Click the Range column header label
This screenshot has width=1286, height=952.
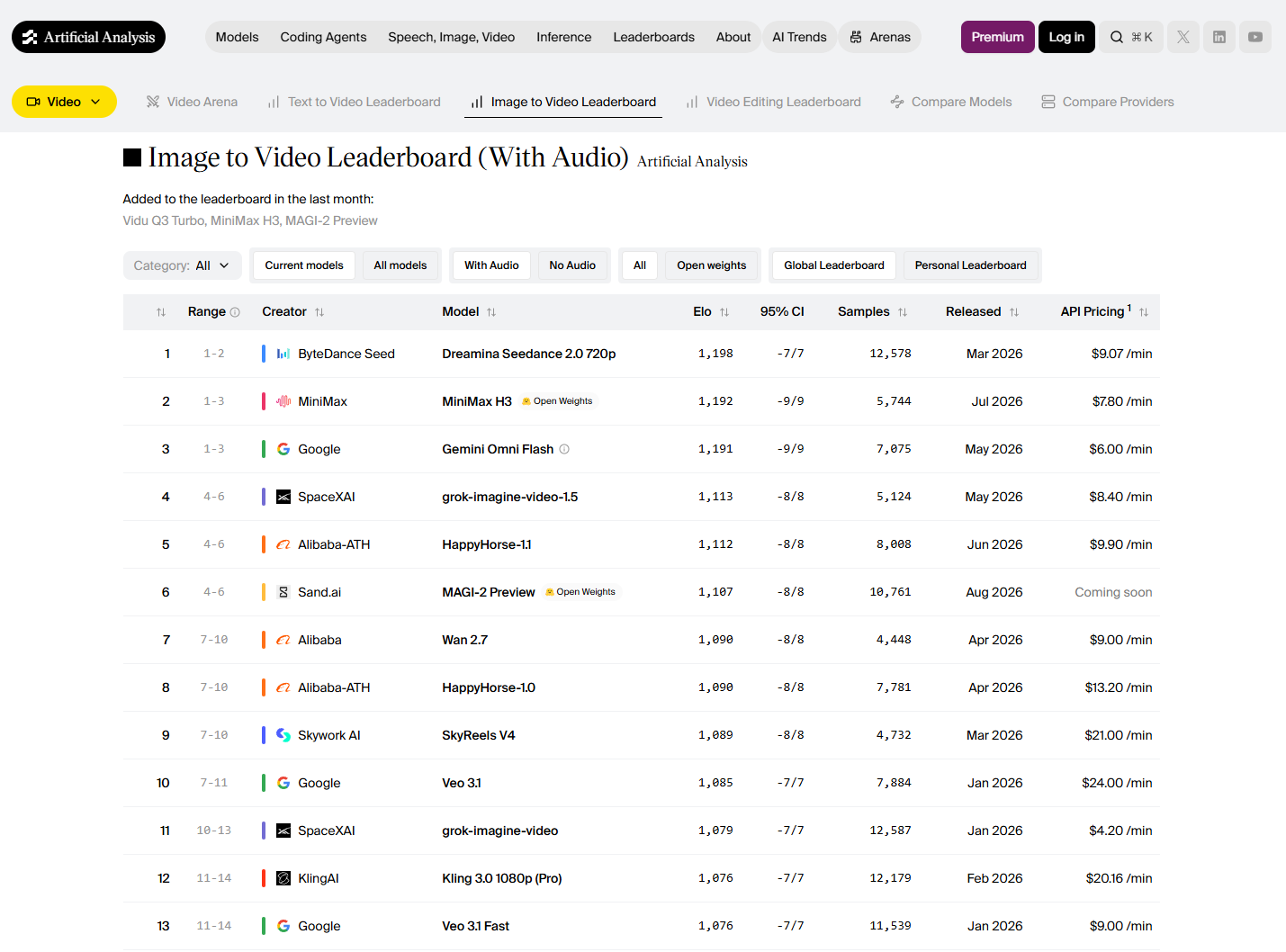pos(207,311)
